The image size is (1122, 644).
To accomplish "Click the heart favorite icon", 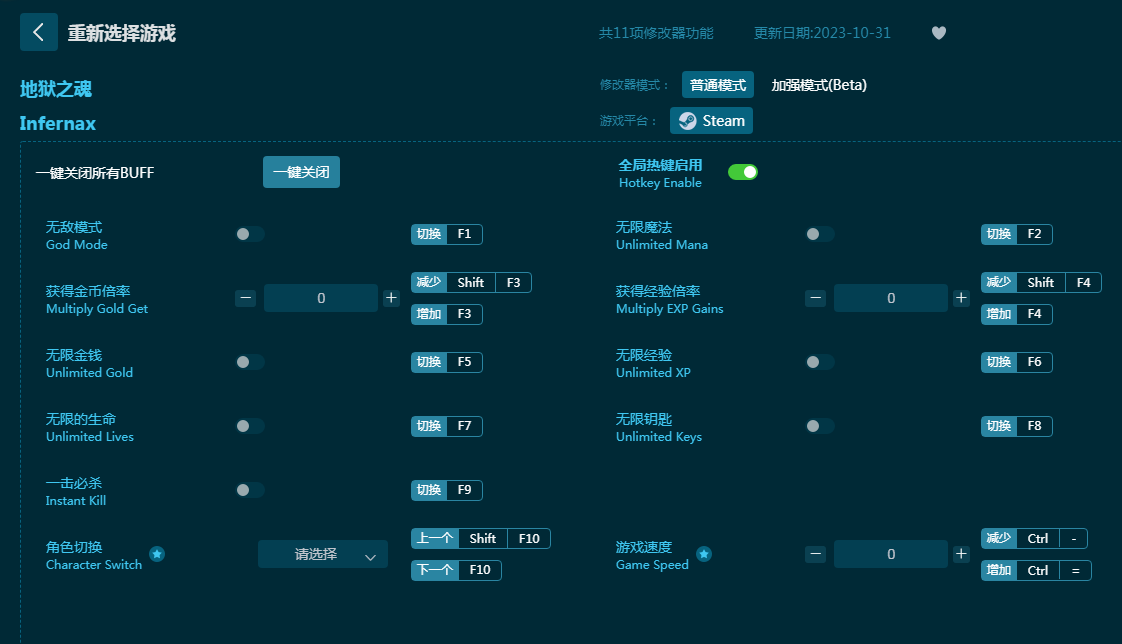I will click(938, 33).
